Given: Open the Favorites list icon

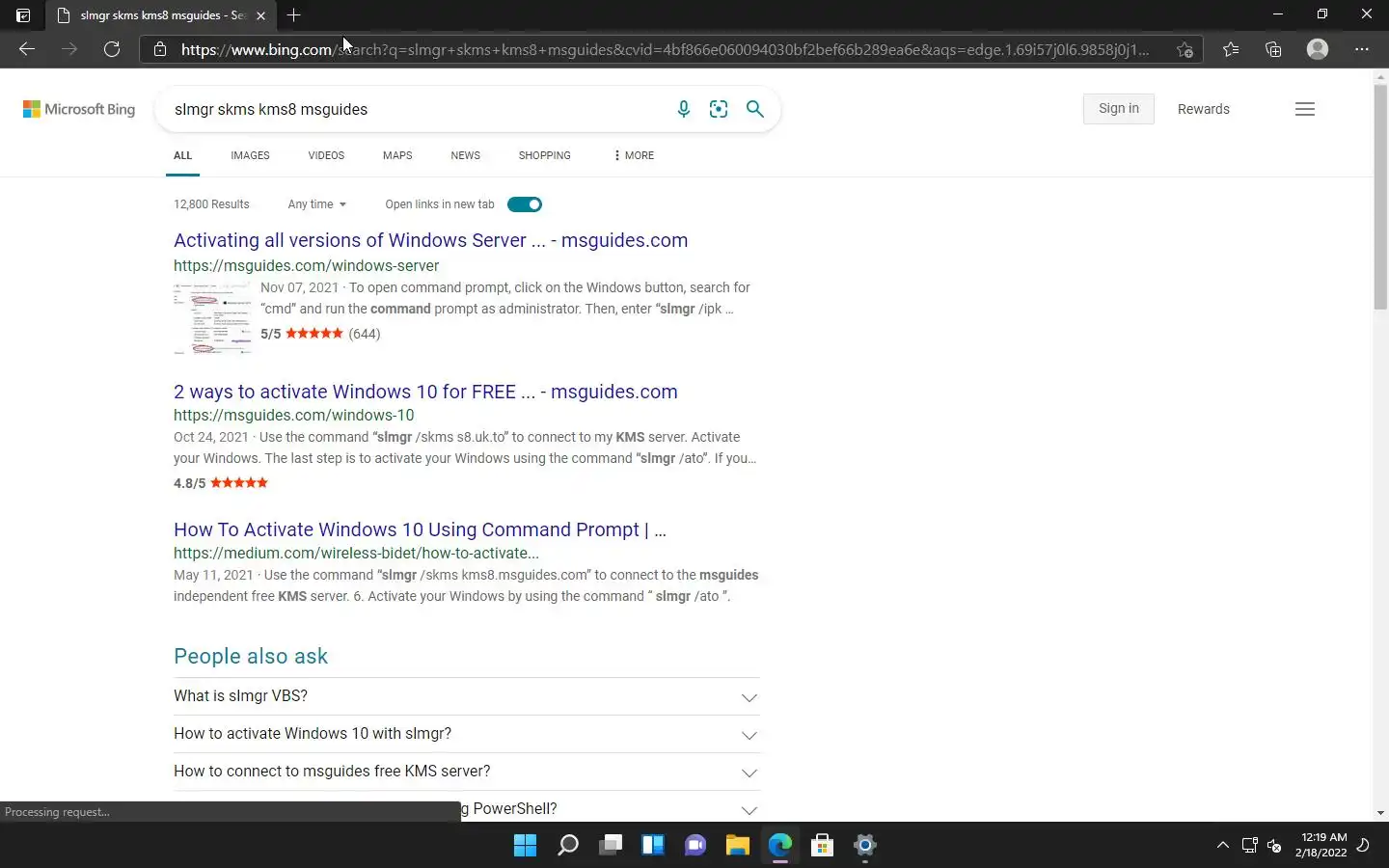Looking at the screenshot, I should 1231,49.
